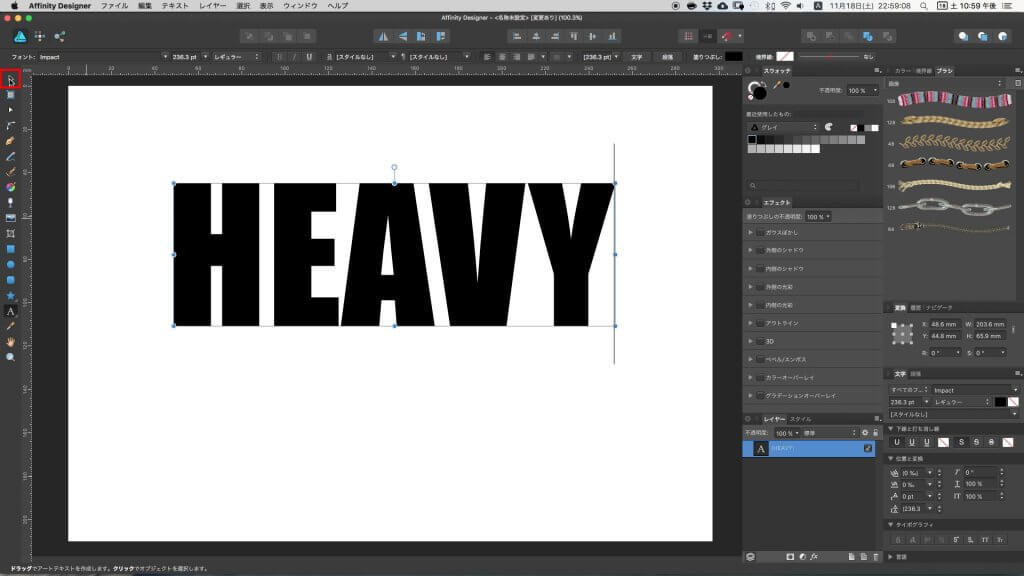Select the Transparency tool

coord(10,202)
